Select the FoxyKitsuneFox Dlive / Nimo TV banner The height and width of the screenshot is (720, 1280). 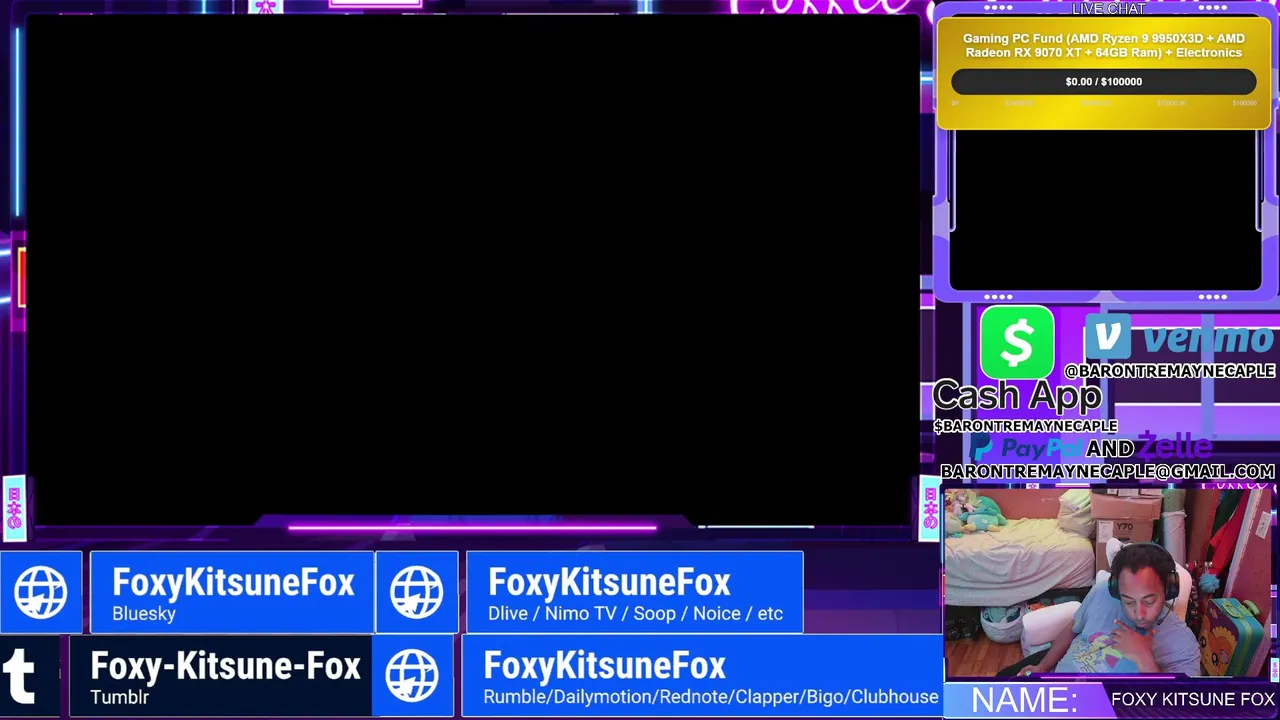tap(634, 592)
